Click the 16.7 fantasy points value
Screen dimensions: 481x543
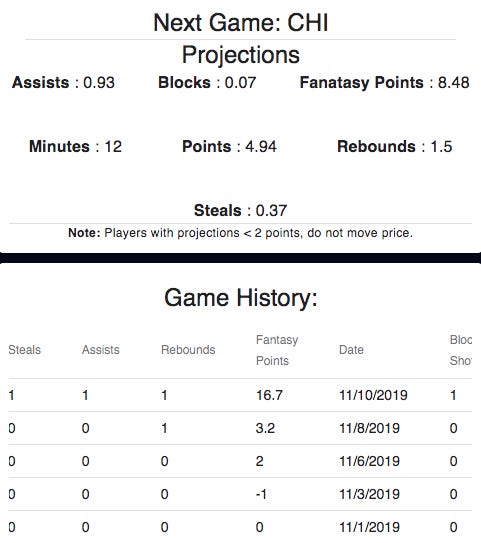click(269, 395)
